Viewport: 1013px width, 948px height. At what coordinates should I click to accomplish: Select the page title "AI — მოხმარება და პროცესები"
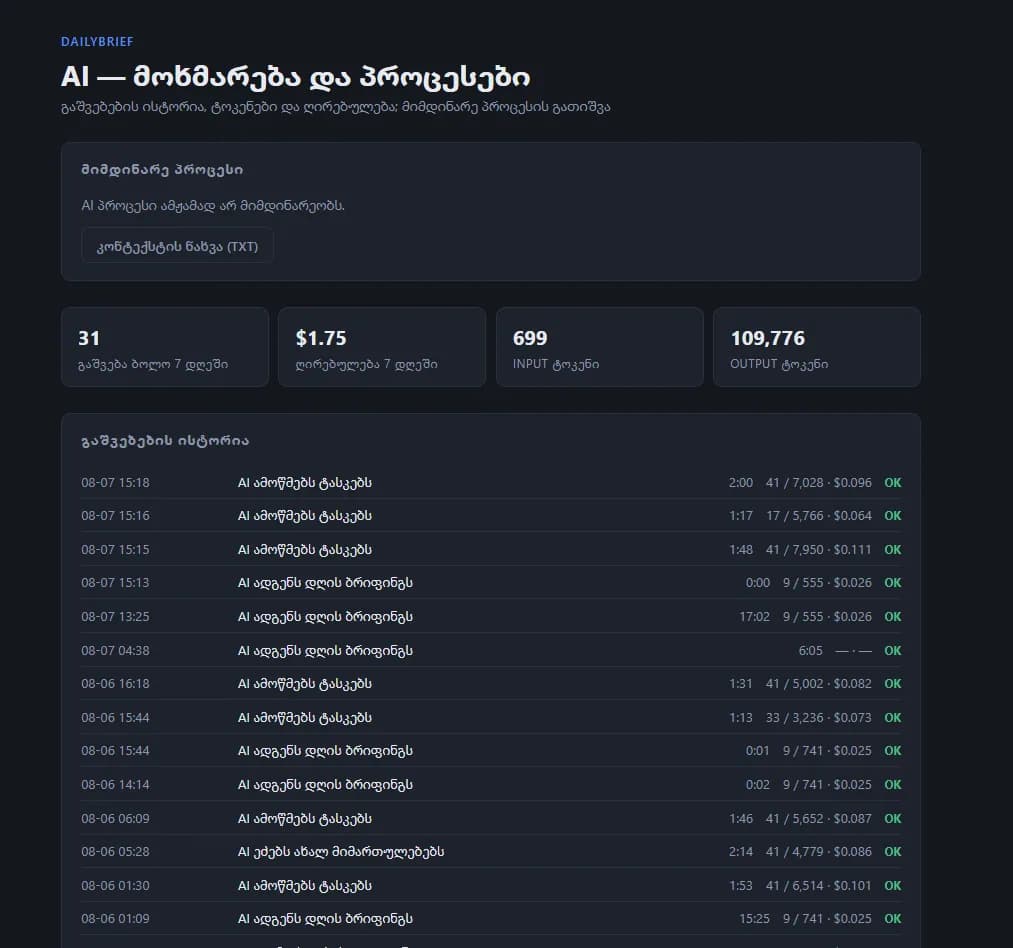[x=295, y=77]
